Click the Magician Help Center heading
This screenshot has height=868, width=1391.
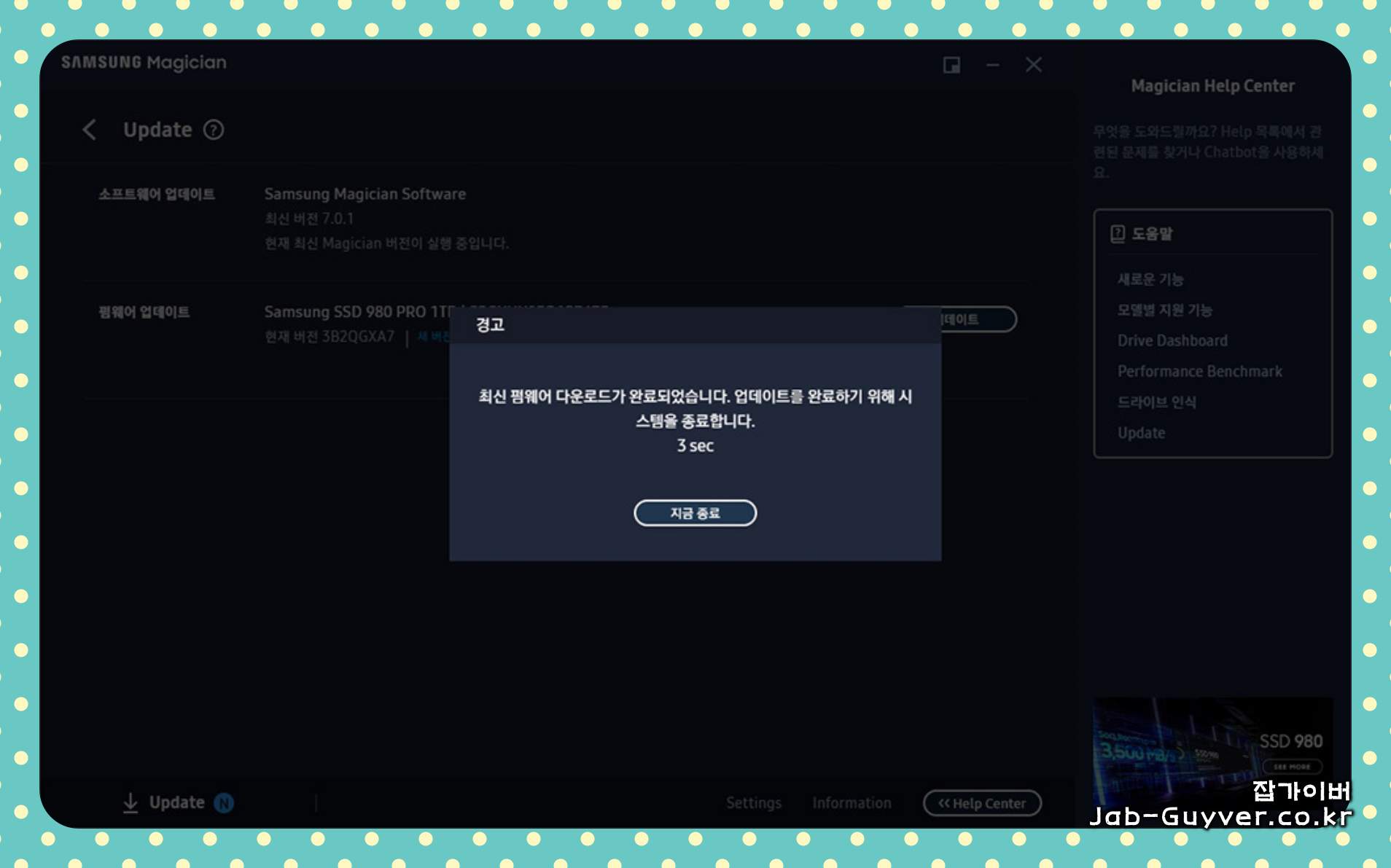[1213, 86]
